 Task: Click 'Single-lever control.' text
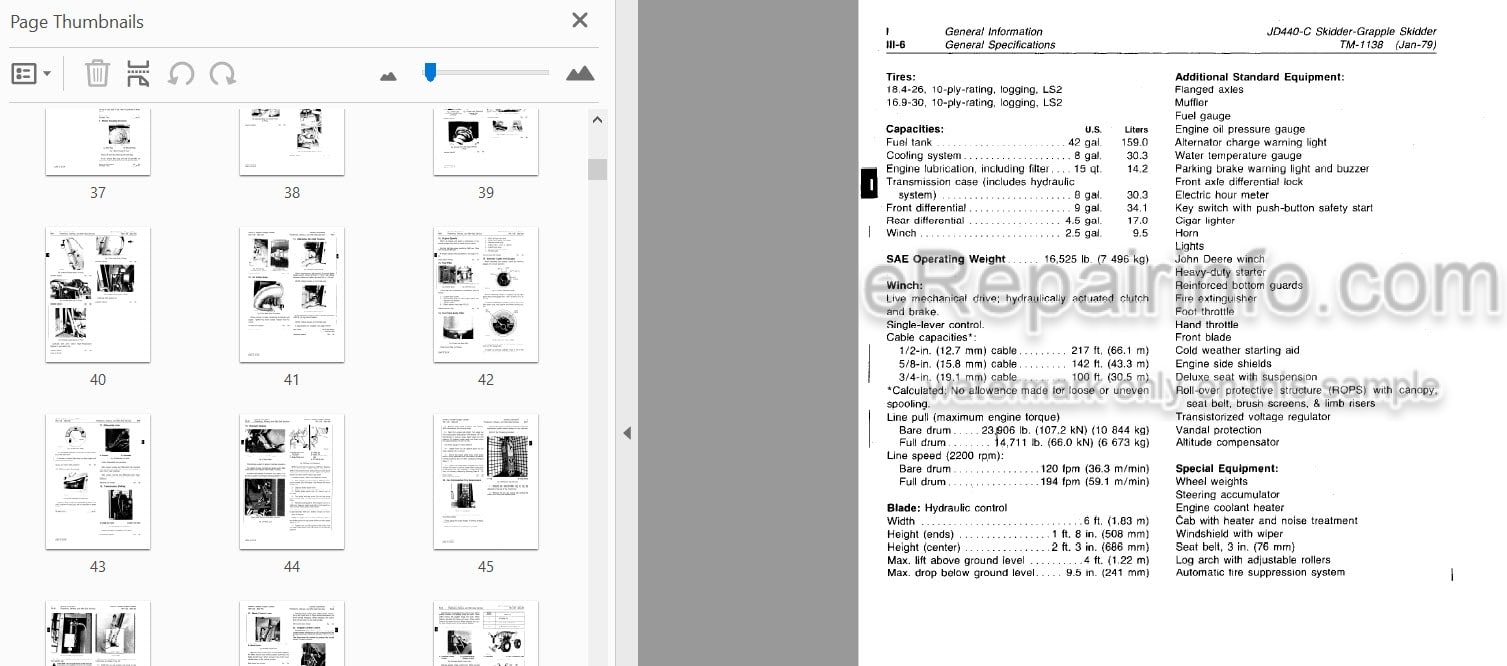(x=935, y=325)
